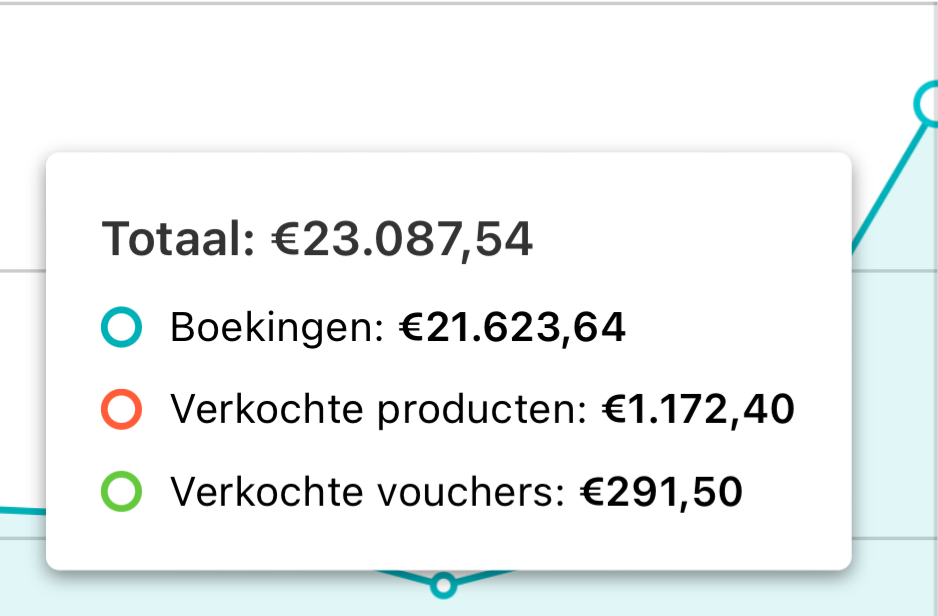The width and height of the screenshot is (938, 616).
Task: Click the teal circle beside Boekingen
Action: coord(121,327)
